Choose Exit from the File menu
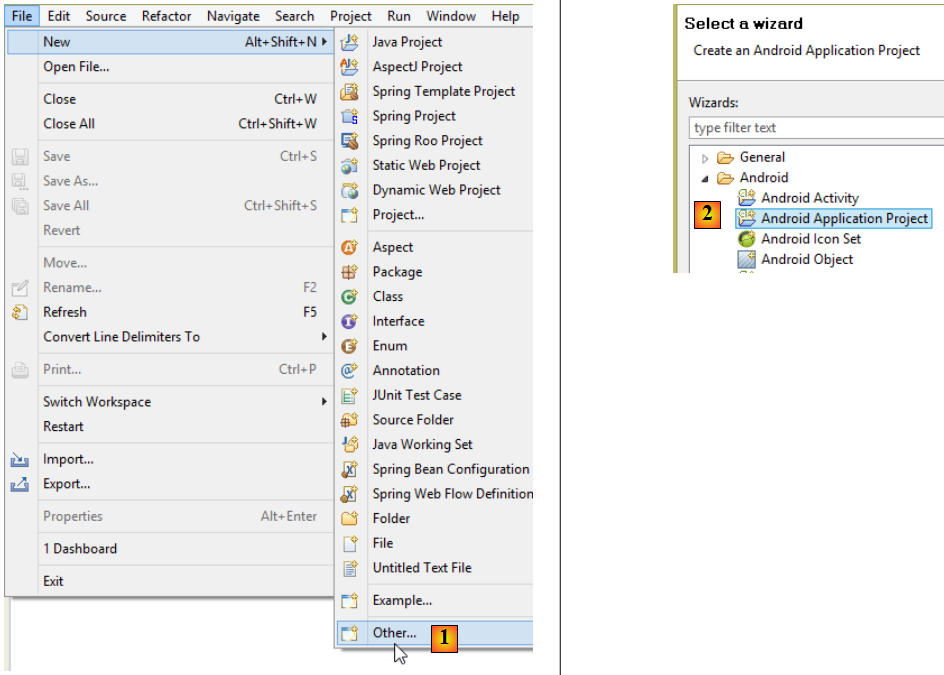The height and width of the screenshot is (675, 944). click(53, 581)
